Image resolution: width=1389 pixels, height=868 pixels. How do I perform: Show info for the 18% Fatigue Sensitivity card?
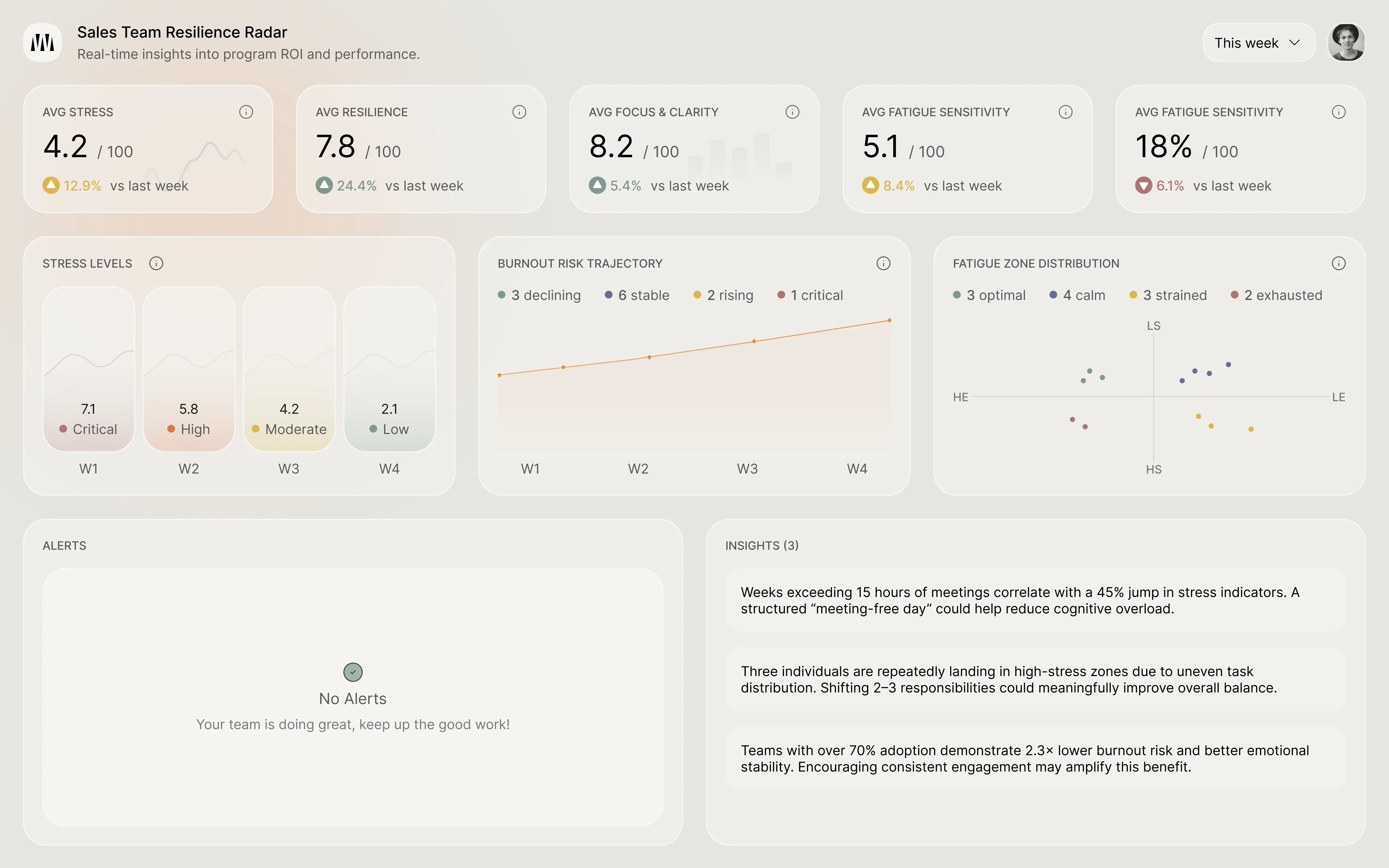point(1339,112)
